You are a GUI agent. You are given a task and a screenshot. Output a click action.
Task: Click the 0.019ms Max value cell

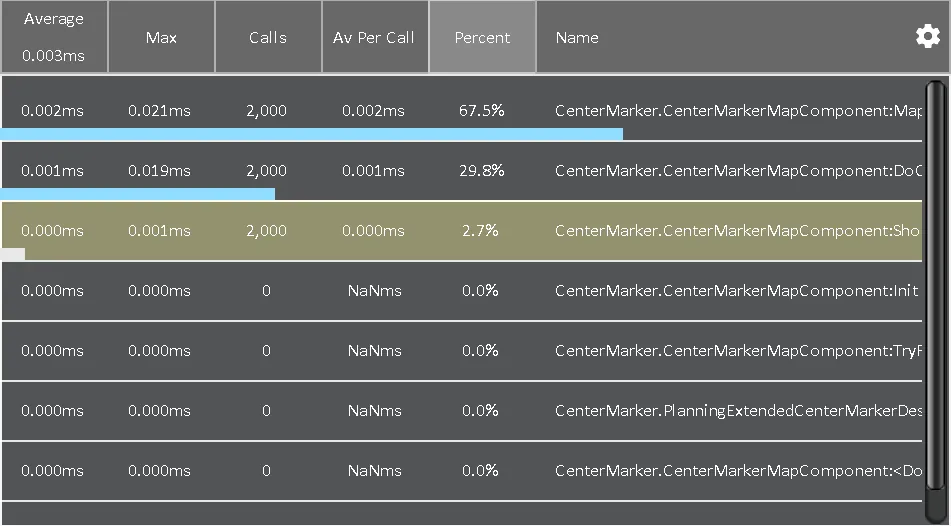pyautogui.click(x=159, y=170)
